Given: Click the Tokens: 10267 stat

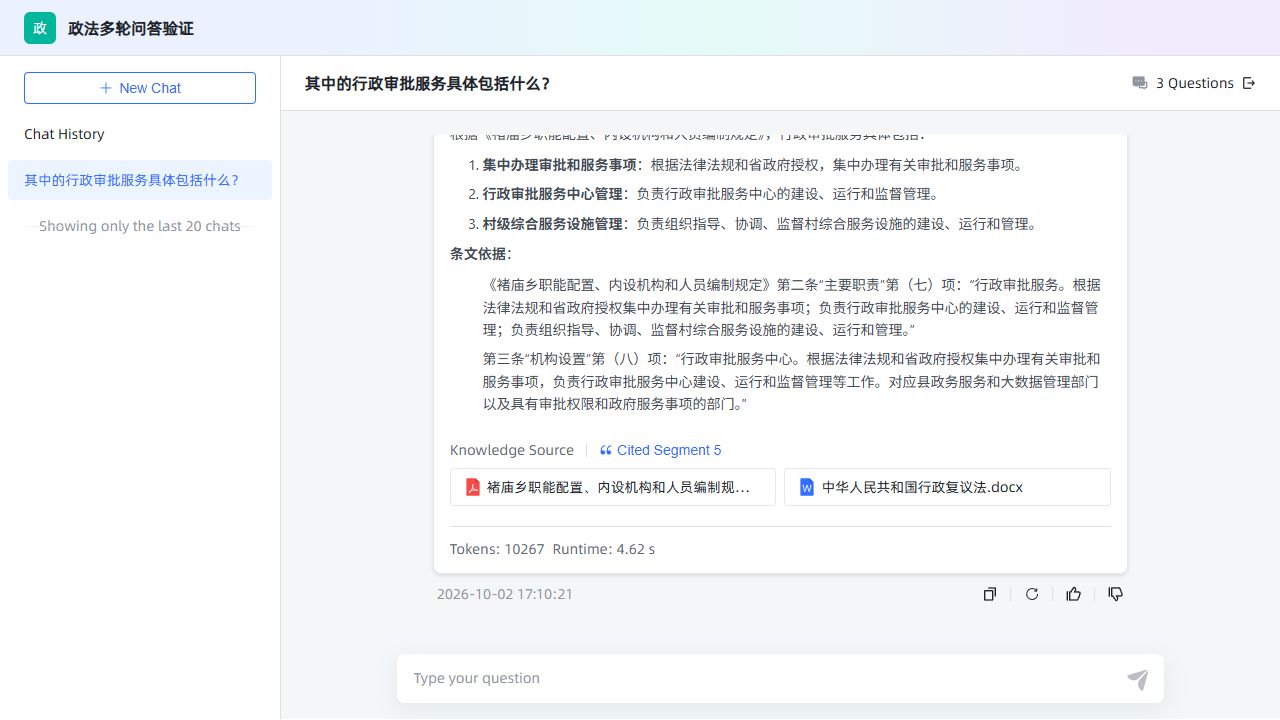Looking at the screenshot, I should click(x=497, y=549).
